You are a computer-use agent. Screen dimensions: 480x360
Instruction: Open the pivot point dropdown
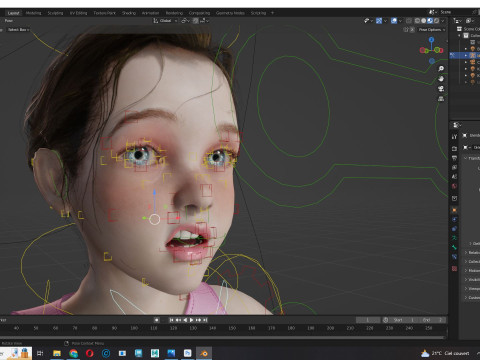(185, 21)
